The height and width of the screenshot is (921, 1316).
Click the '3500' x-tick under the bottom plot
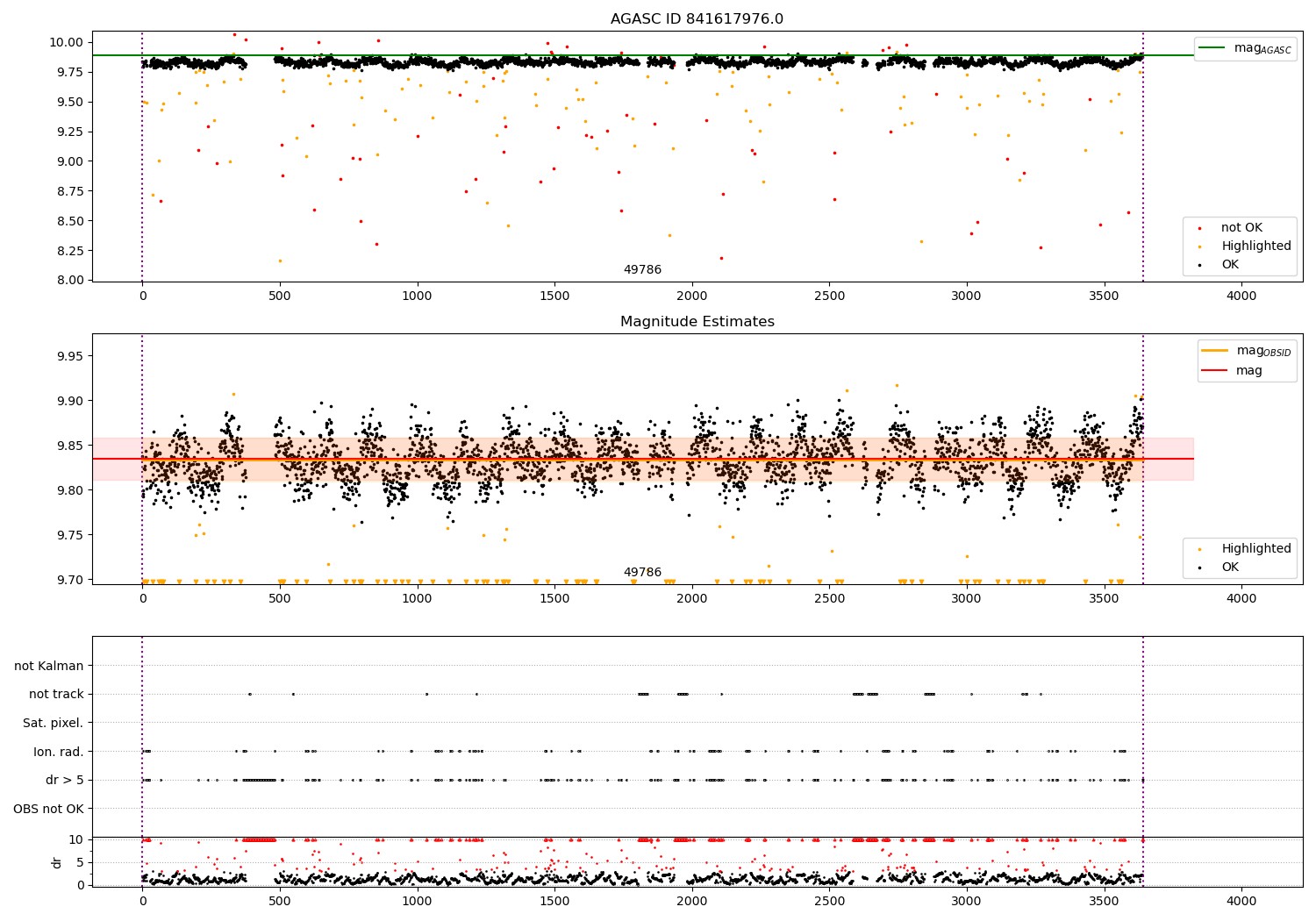coord(1104,902)
